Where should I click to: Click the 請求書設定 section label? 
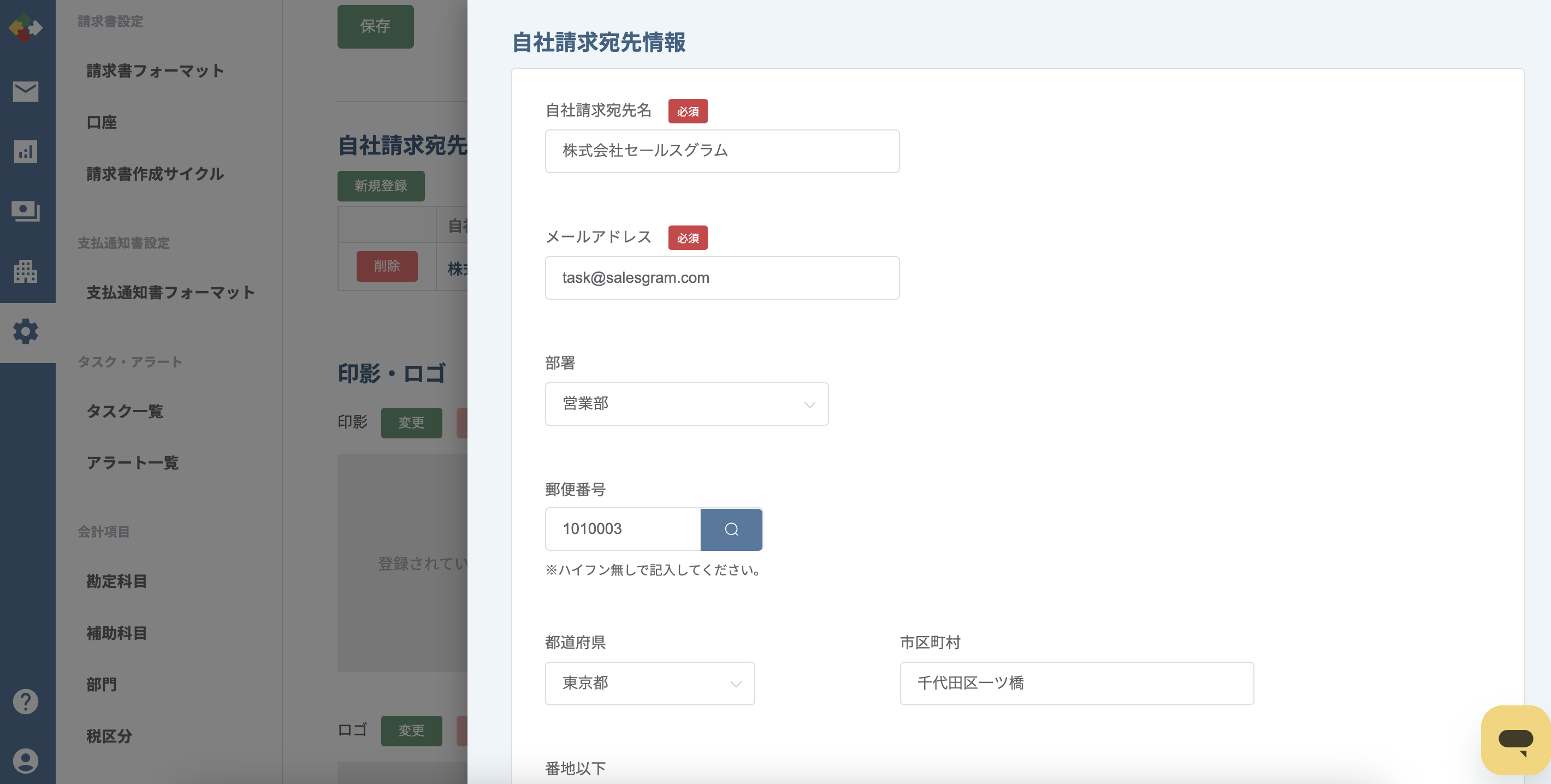pos(110,22)
